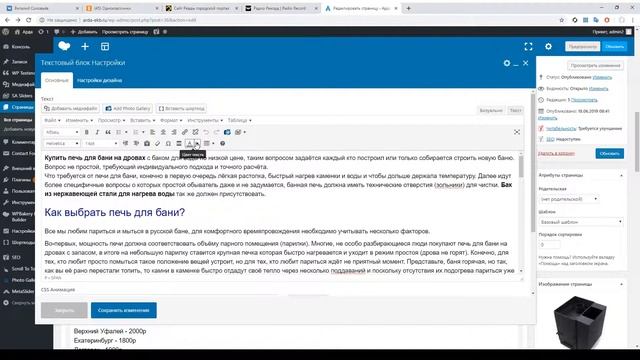Enter WPBakery fullscreen mode

[528, 47]
